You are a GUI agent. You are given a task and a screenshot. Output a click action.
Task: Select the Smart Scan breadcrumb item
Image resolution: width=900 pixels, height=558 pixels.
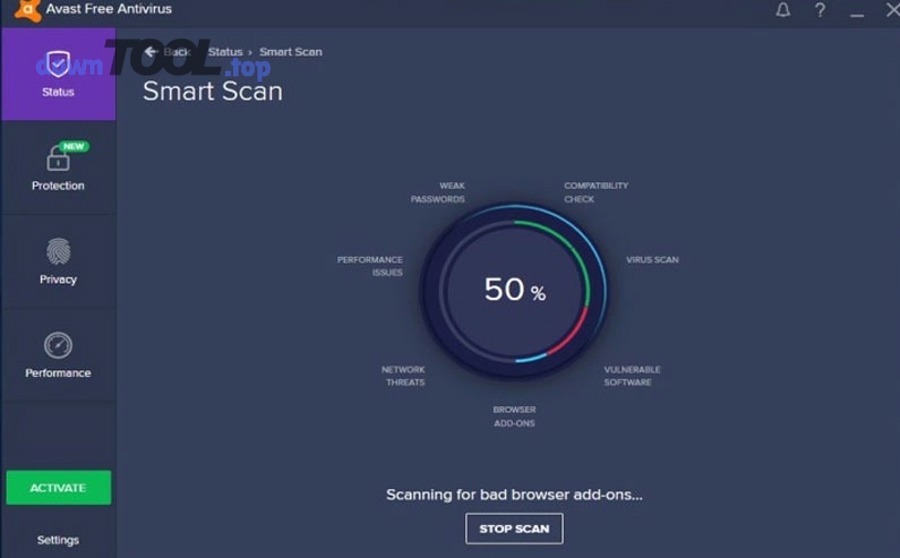(291, 52)
